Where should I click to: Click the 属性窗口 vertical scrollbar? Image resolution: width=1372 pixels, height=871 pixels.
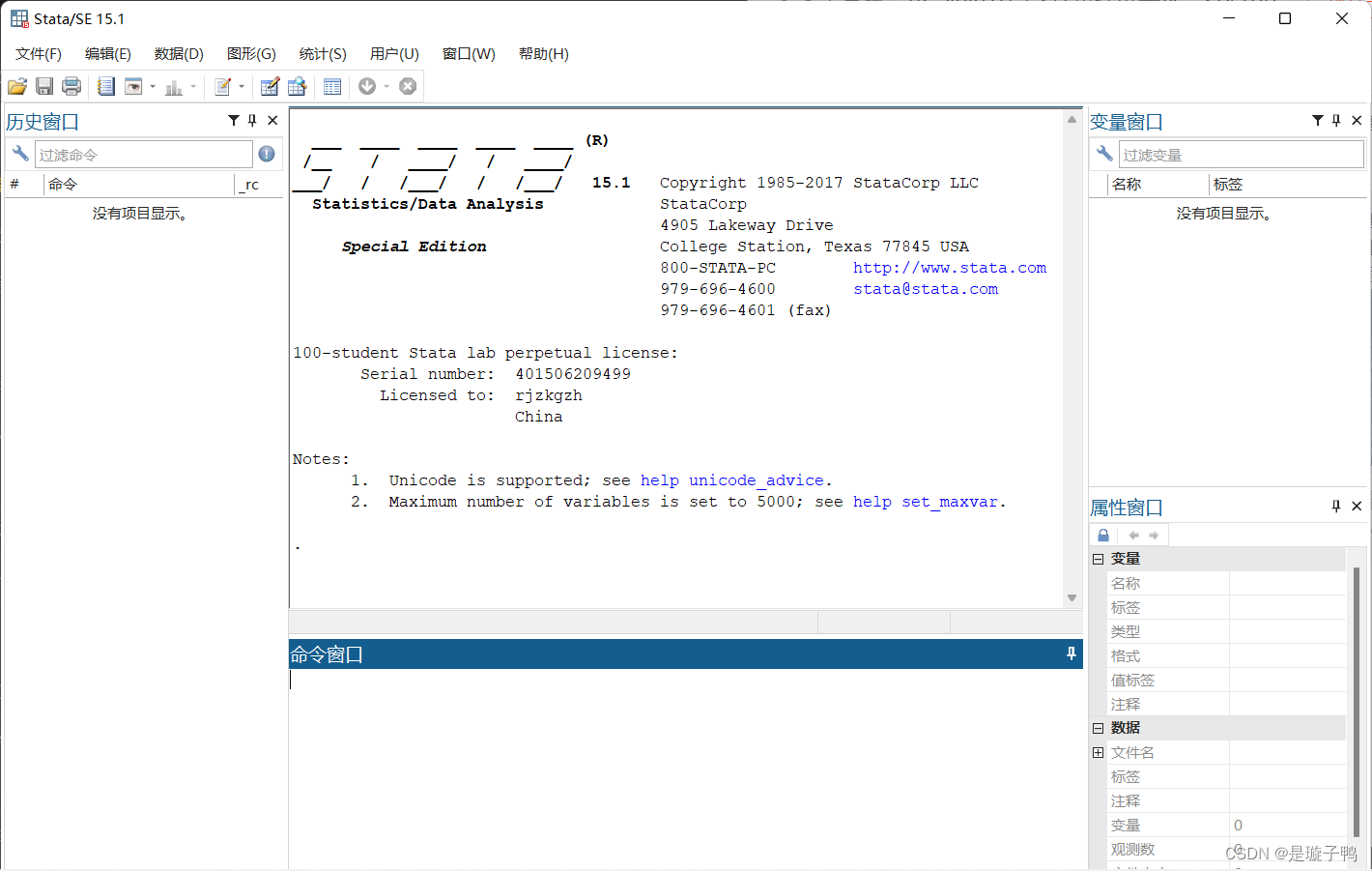click(x=1357, y=701)
